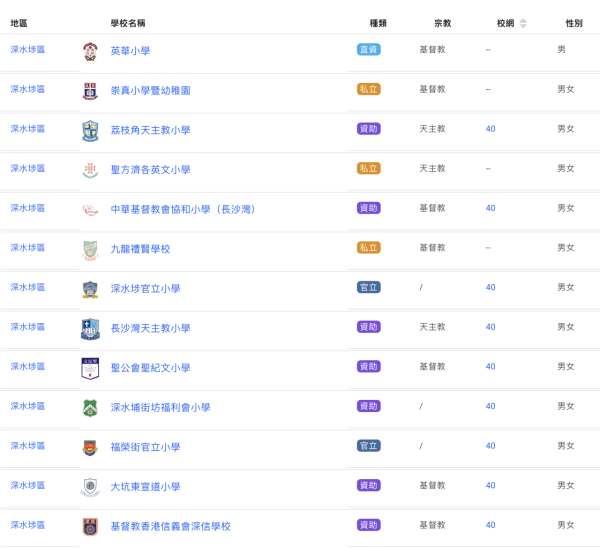
Task: Click the 資助 tag on 荔枝角天主教小學 row
Action: [368, 129]
